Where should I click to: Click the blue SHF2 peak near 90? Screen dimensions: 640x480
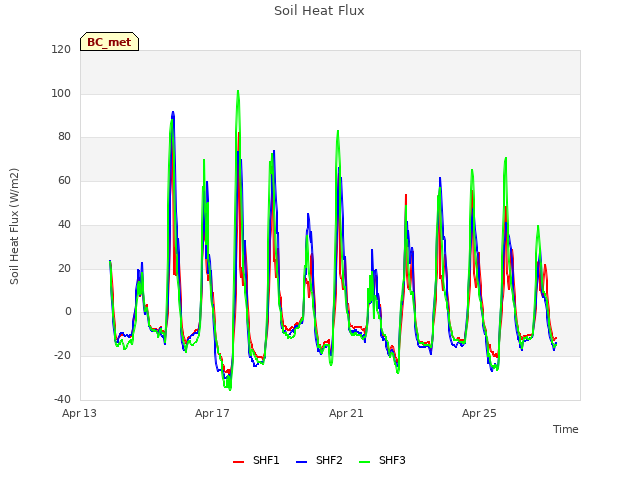coord(173,112)
